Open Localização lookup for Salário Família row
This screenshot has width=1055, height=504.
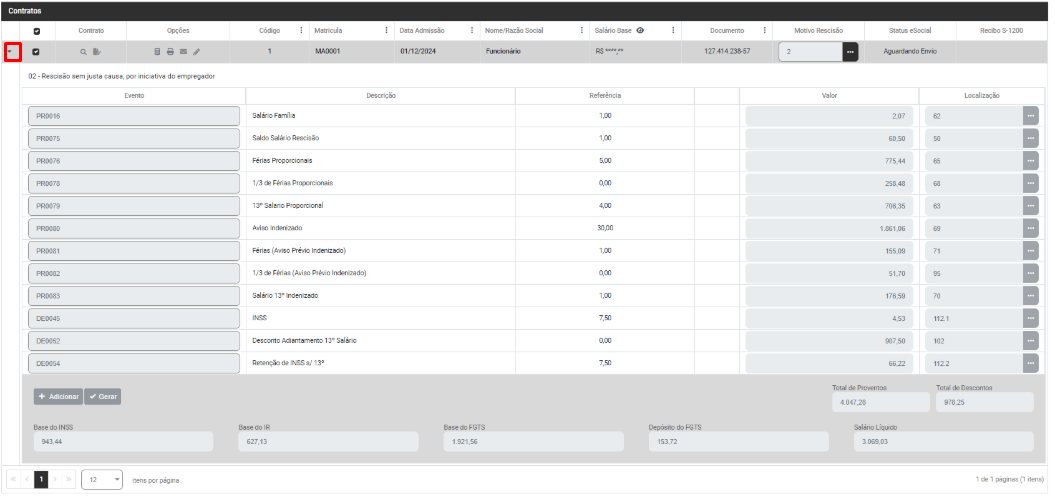(x=1031, y=116)
